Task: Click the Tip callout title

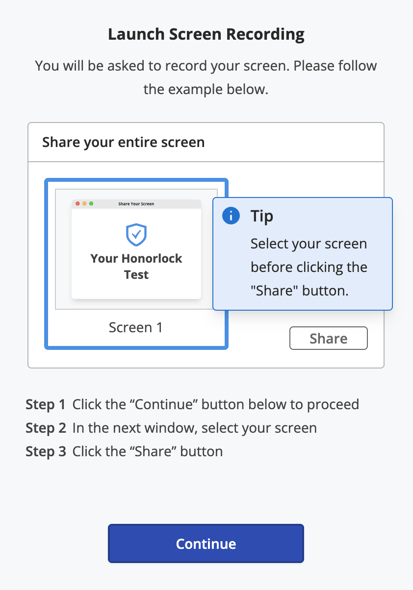Action: click(x=262, y=216)
